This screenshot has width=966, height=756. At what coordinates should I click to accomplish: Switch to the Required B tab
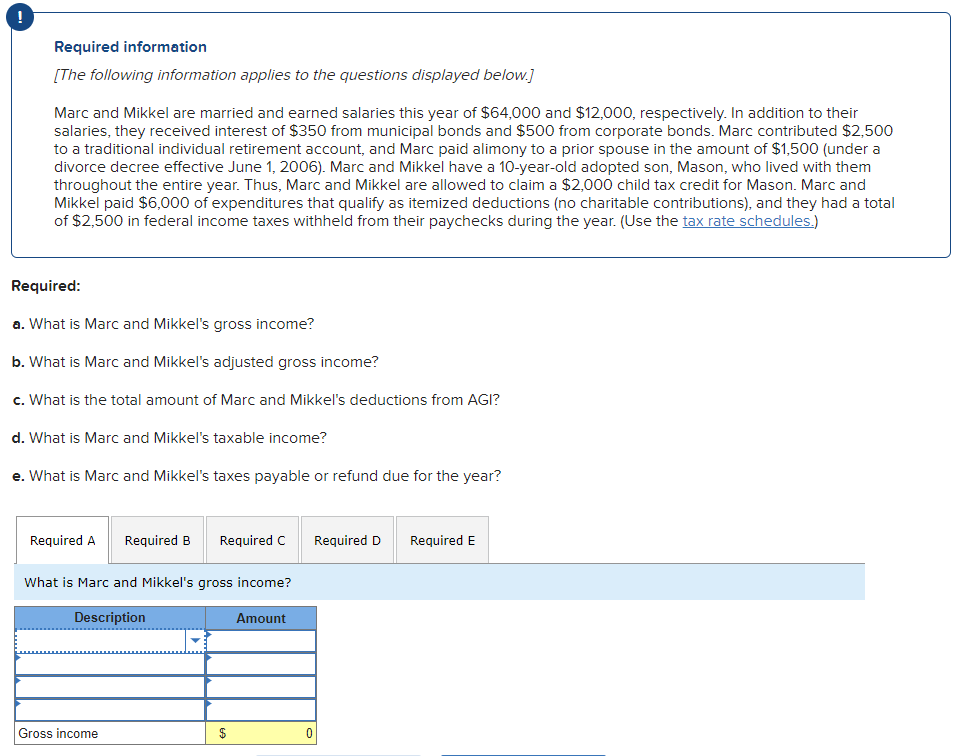157,540
